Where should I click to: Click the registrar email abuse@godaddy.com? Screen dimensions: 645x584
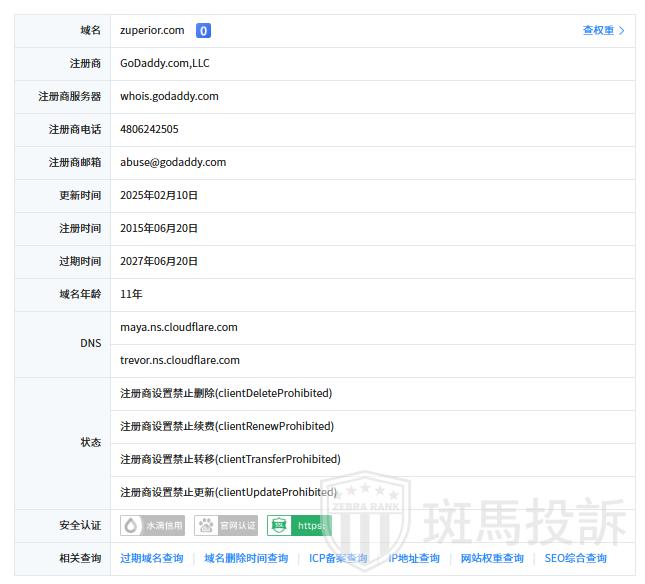pyautogui.click(x=173, y=162)
